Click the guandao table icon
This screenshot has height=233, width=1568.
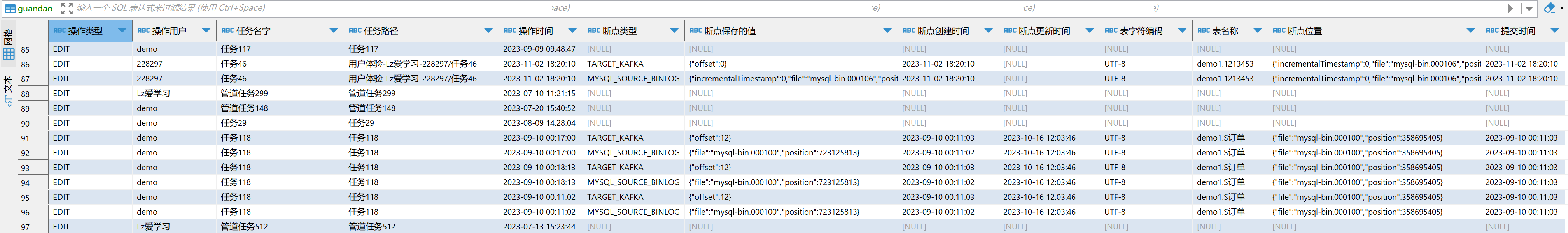coord(10,9)
